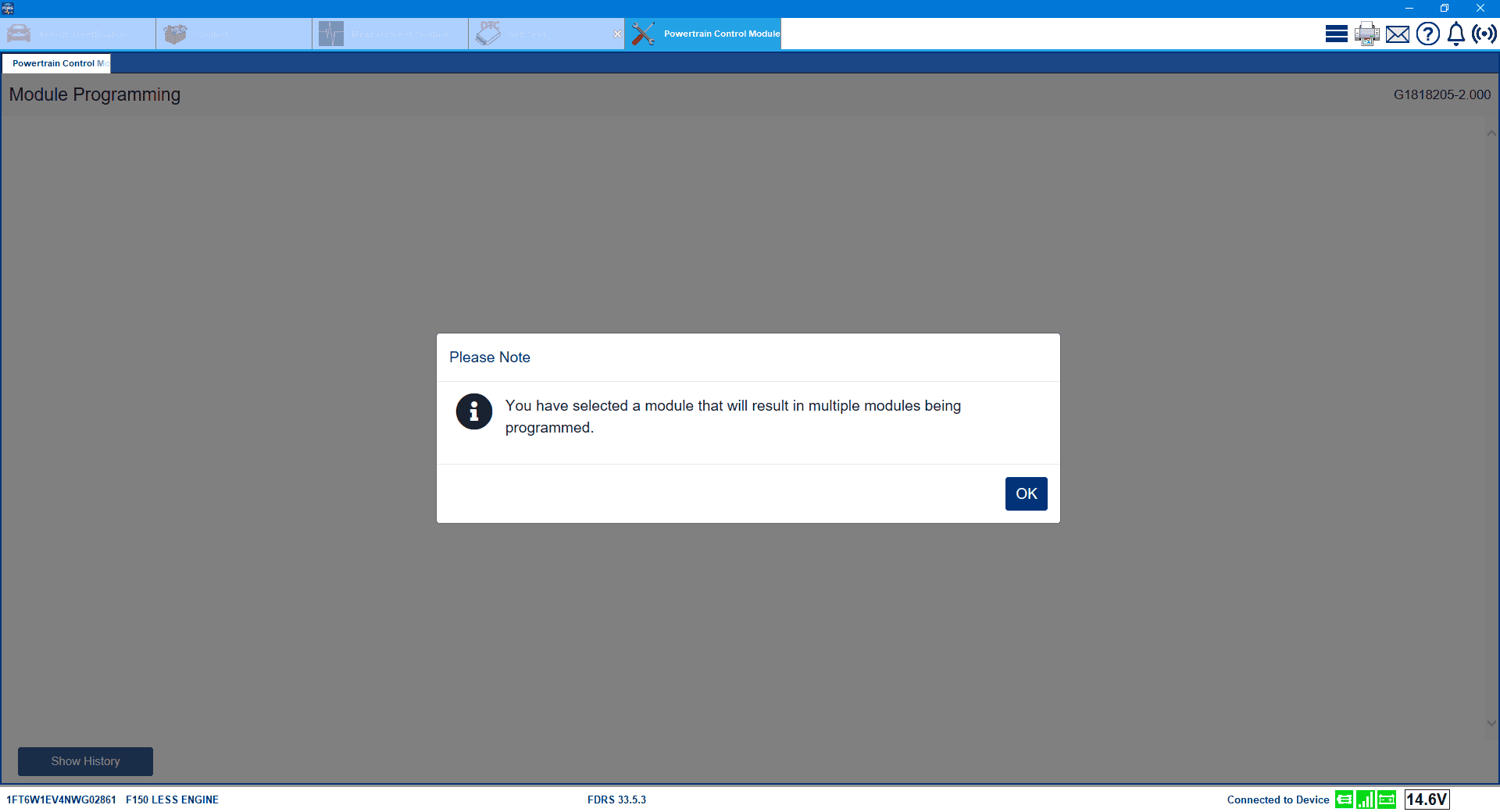Open the envelope mail icon
This screenshot has height=812, width=1500.
point(1397,34)
